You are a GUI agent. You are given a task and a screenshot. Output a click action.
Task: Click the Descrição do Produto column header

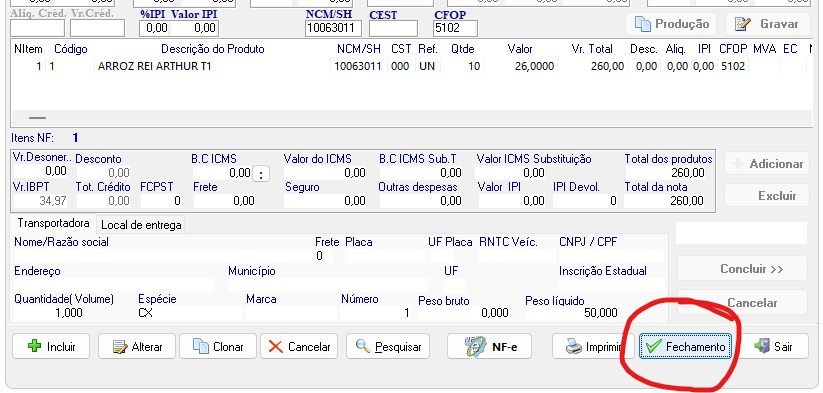pyautogui.click(x=213, y=49)
